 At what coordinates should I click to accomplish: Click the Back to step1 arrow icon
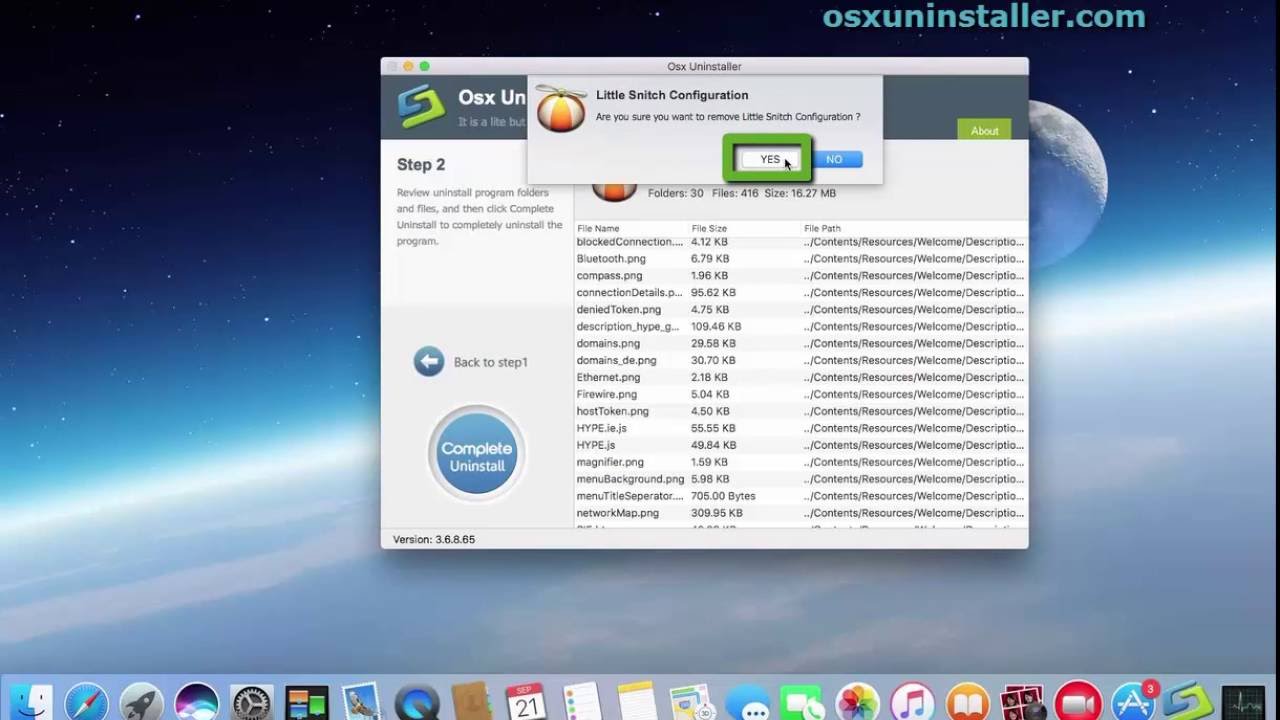coord(429,361)
